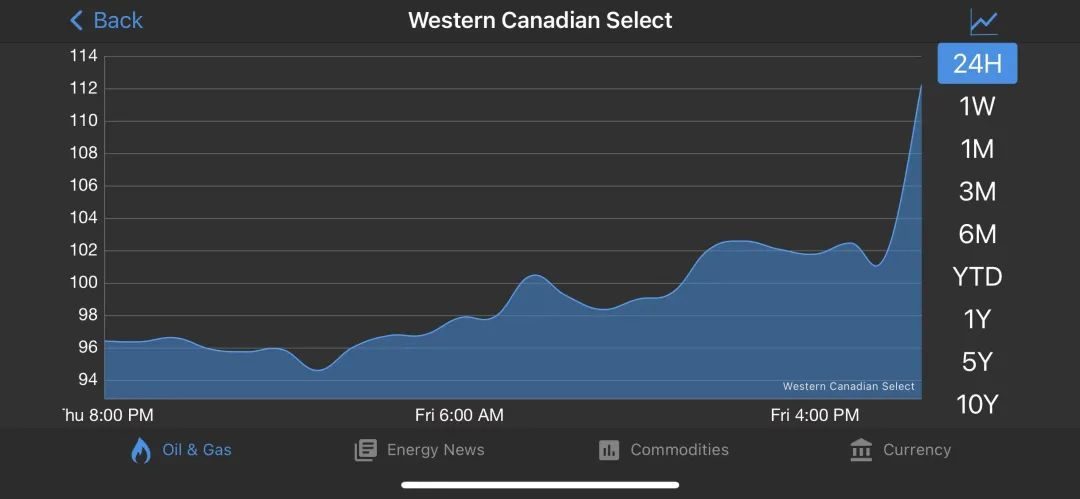Viewport: 1080px width, 499px height.
Task: Select the 24H time range
Action: (x=977, y=63)
